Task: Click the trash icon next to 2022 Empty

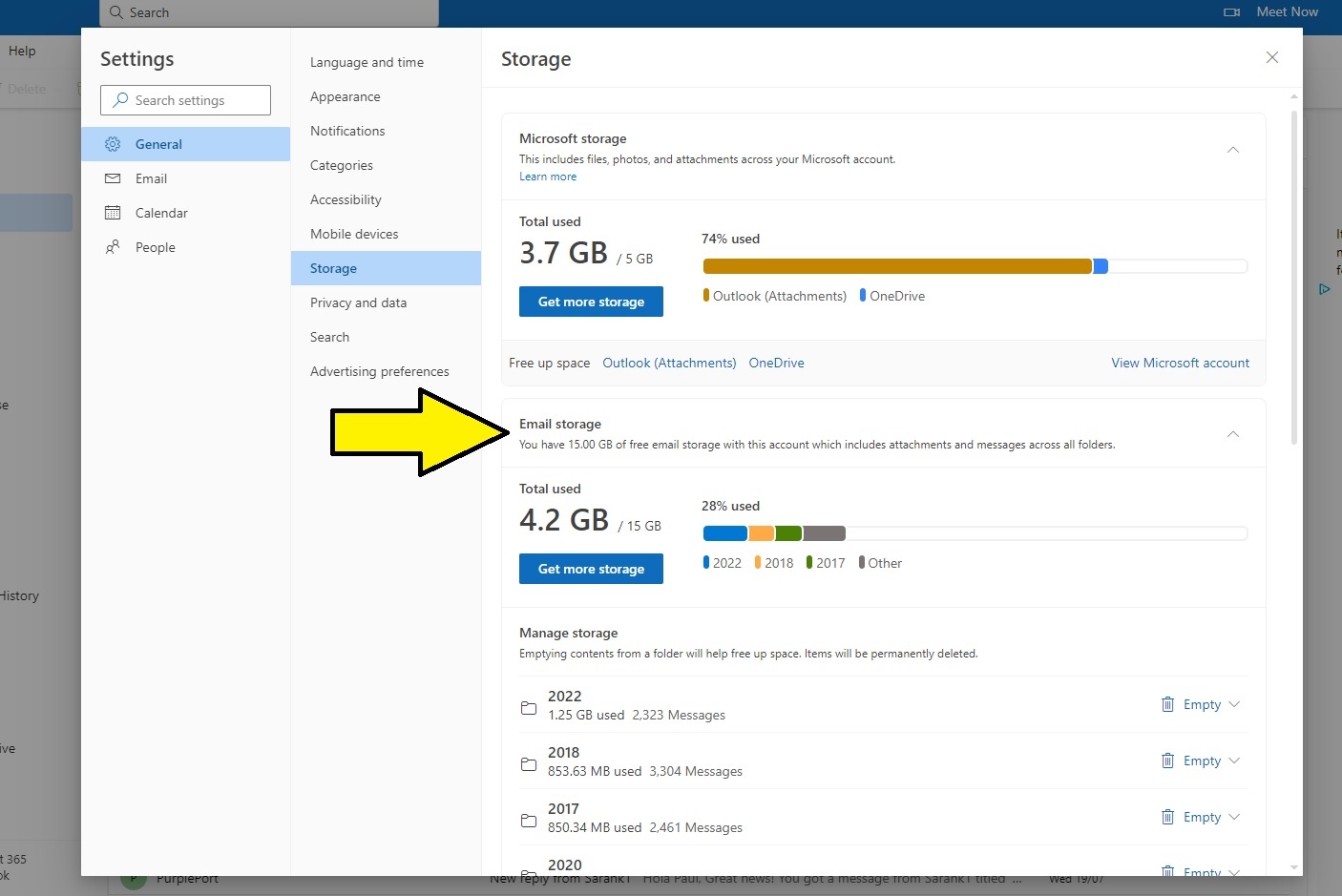Action: point(1168,704)
